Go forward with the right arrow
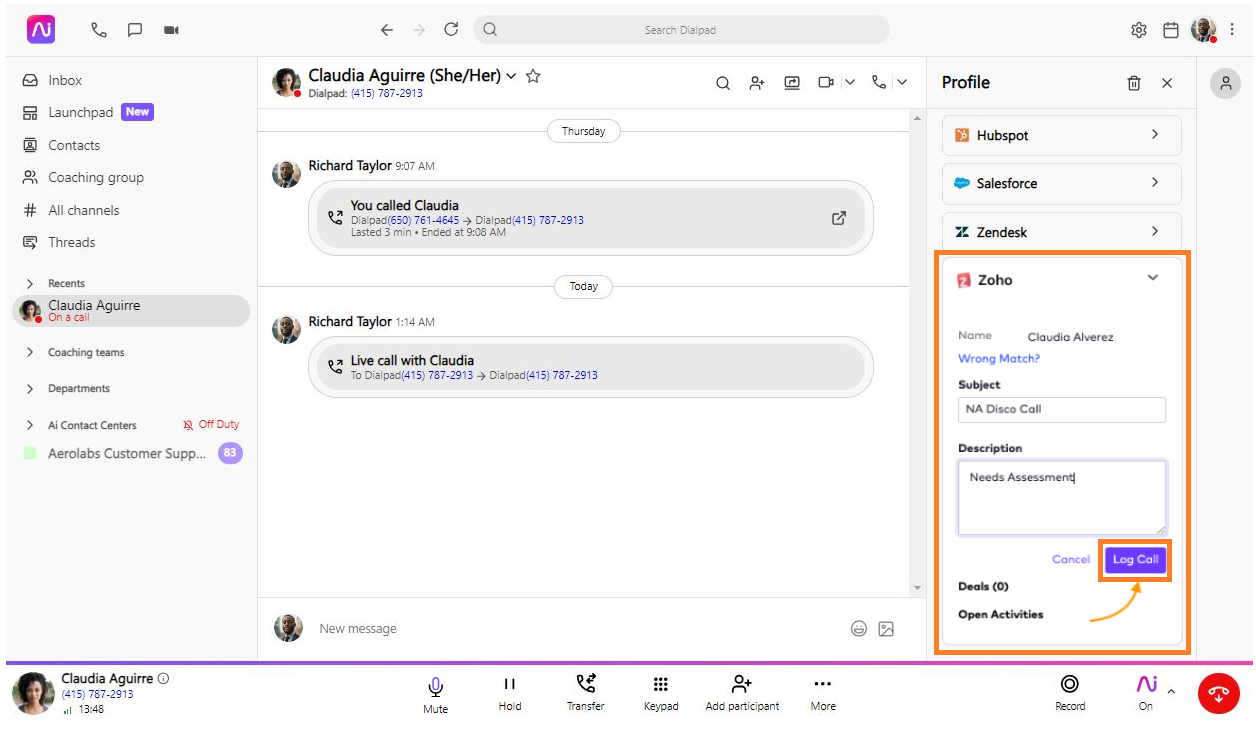This screenshot has height=732, width=1256. pyautogui.click(x=419, y=30)
